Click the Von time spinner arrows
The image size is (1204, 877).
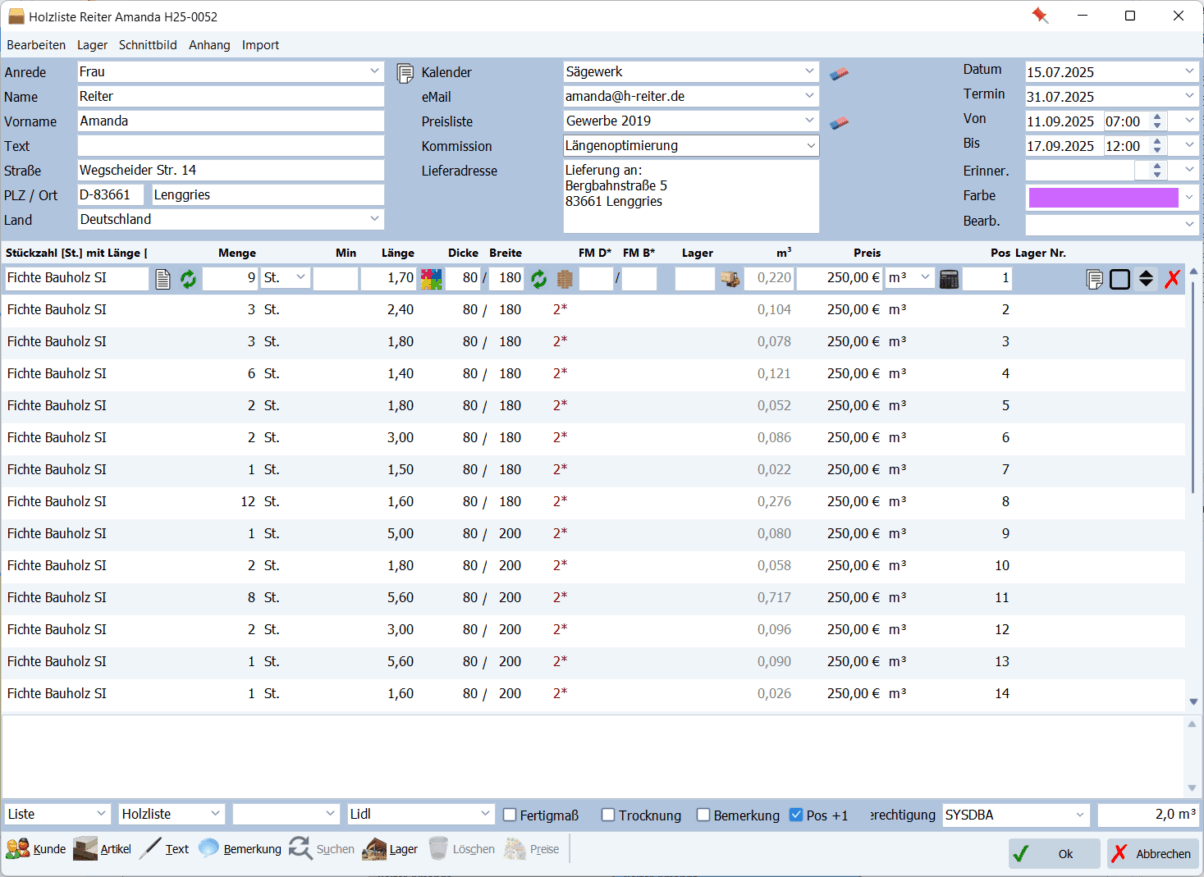1157,121
